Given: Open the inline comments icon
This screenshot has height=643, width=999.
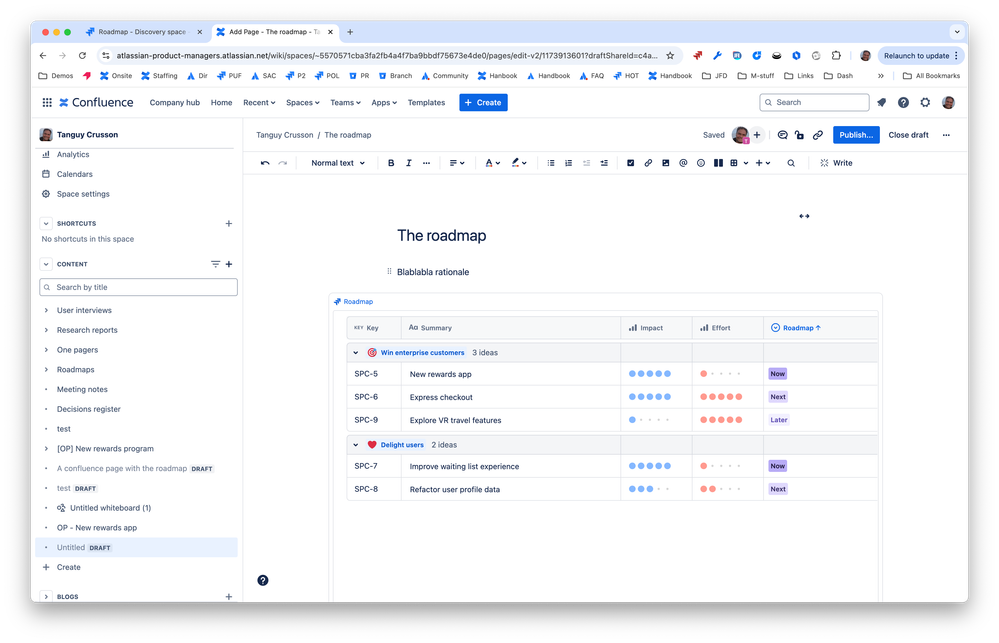Looking at the screenshot, I should coord(782,135).
